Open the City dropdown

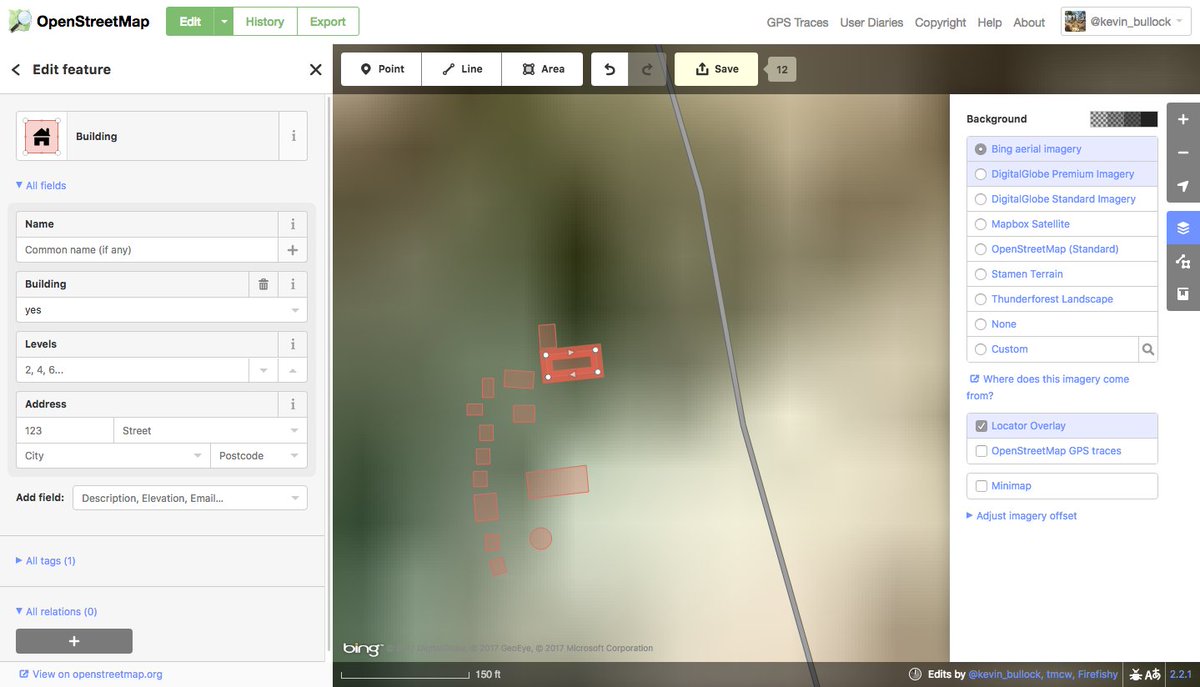click(198, 456)
